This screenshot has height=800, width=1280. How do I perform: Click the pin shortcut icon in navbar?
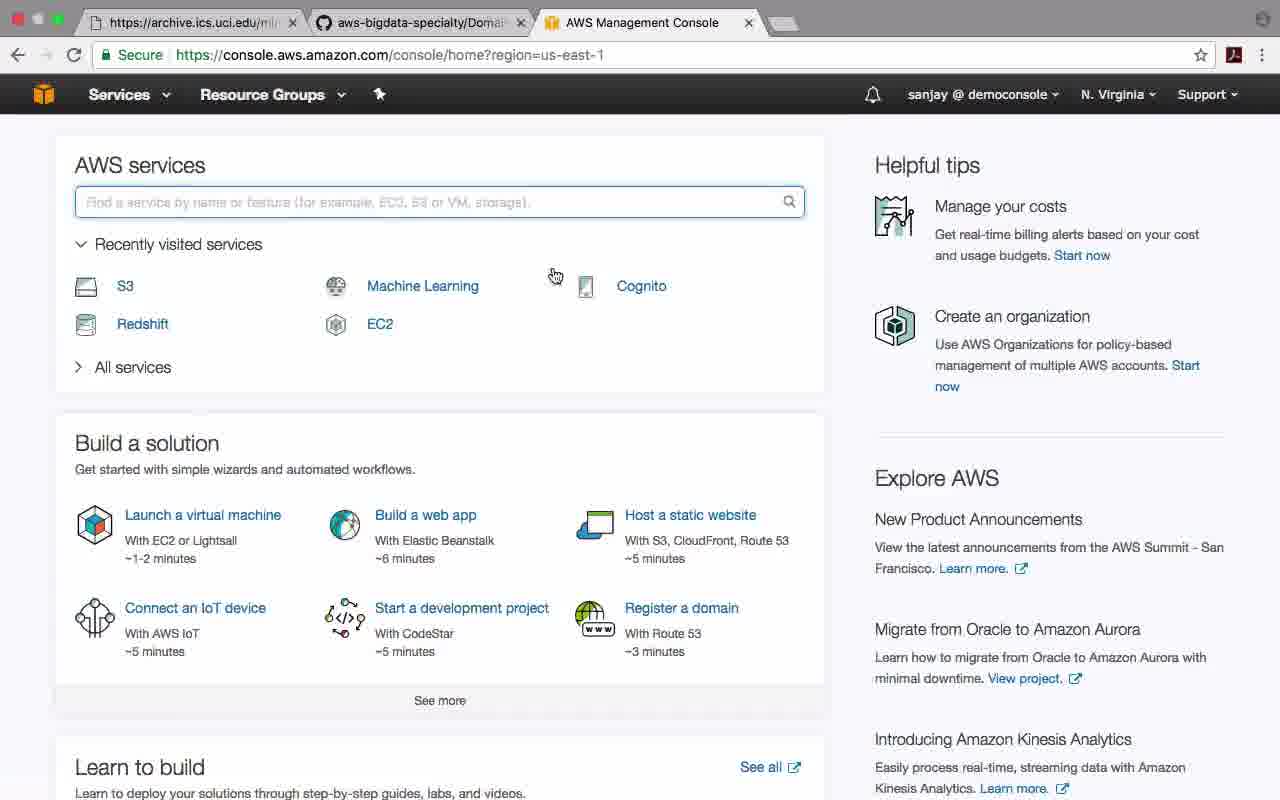[x=379, y=94]
